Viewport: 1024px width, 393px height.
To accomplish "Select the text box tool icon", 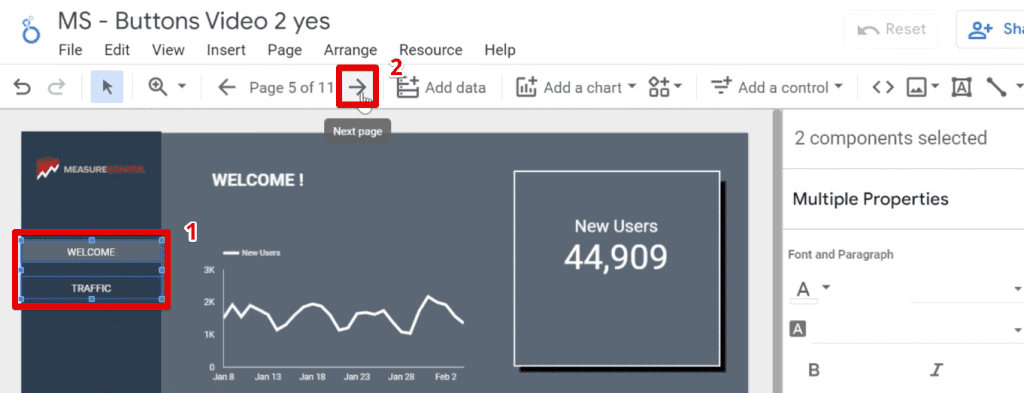I will point(962,87).
